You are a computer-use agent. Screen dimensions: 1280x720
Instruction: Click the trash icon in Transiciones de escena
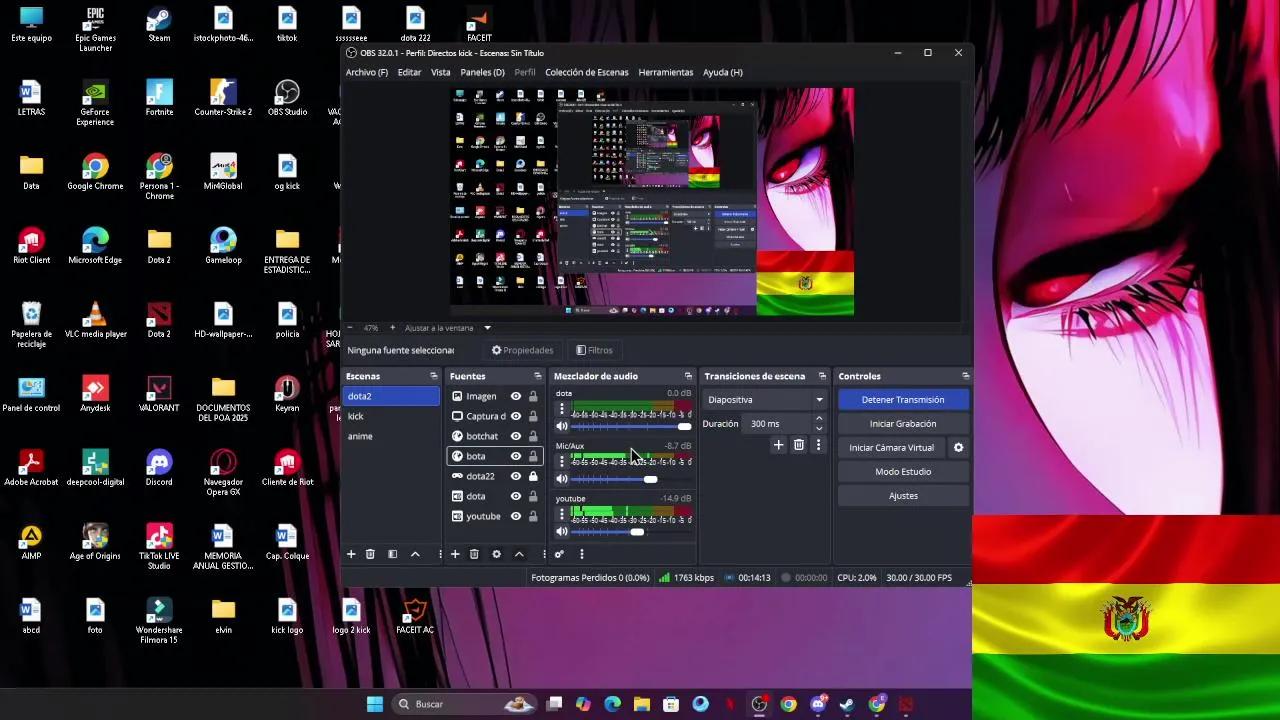coord(797,445)
